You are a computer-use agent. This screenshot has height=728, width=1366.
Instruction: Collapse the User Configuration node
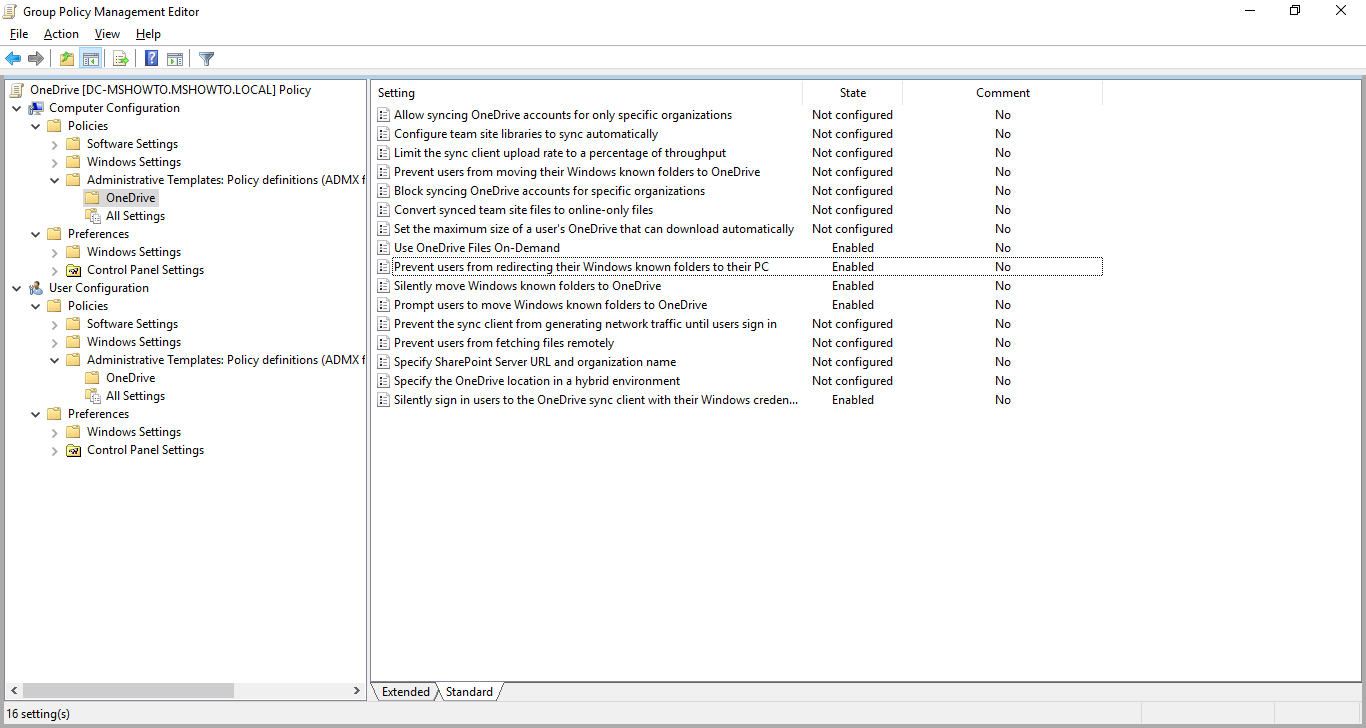click(x=16, y=288)
